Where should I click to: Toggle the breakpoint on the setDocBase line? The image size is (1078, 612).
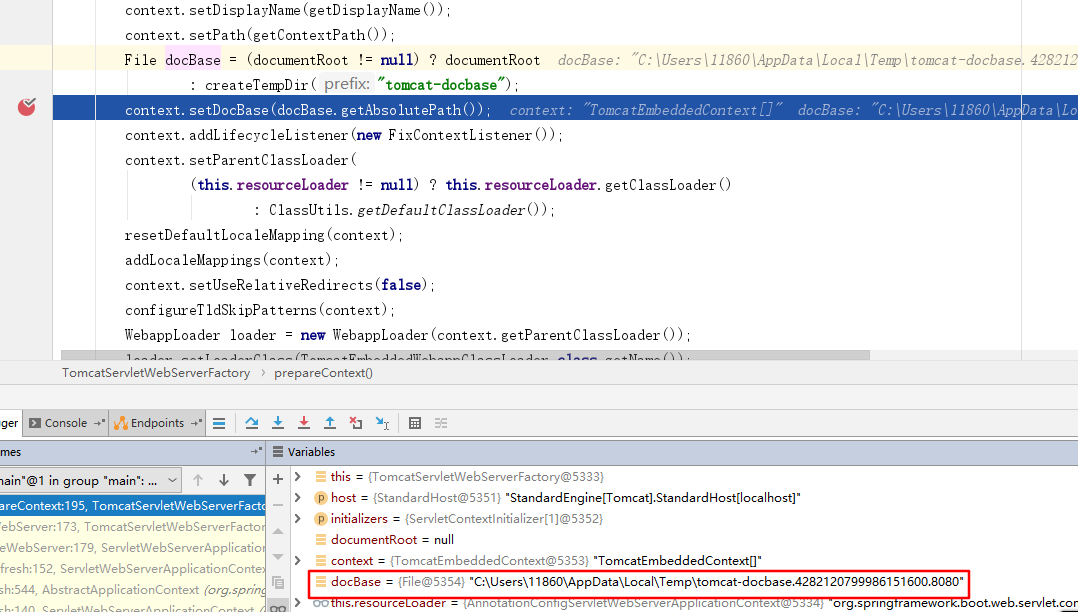[x=27, y=107]
